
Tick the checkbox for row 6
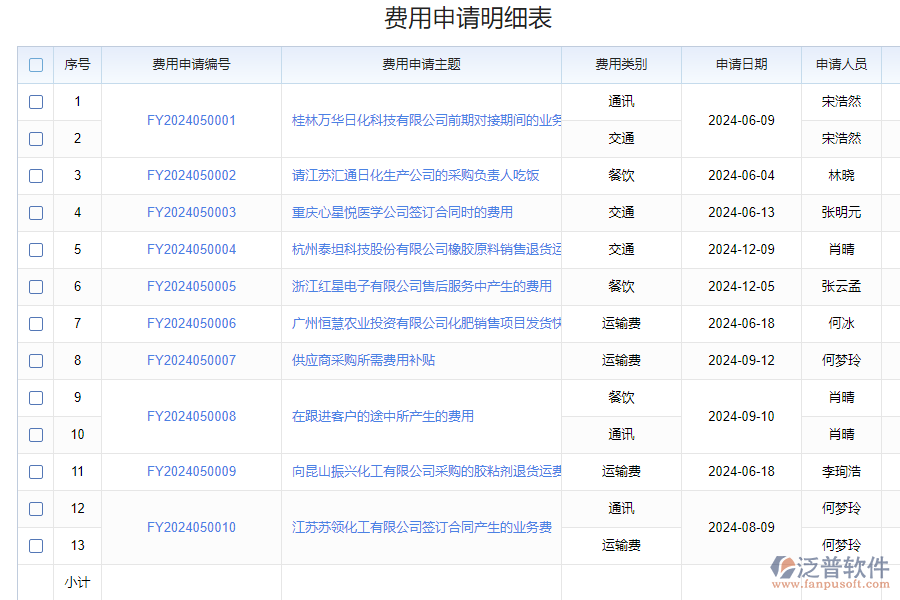click(36, 287)
